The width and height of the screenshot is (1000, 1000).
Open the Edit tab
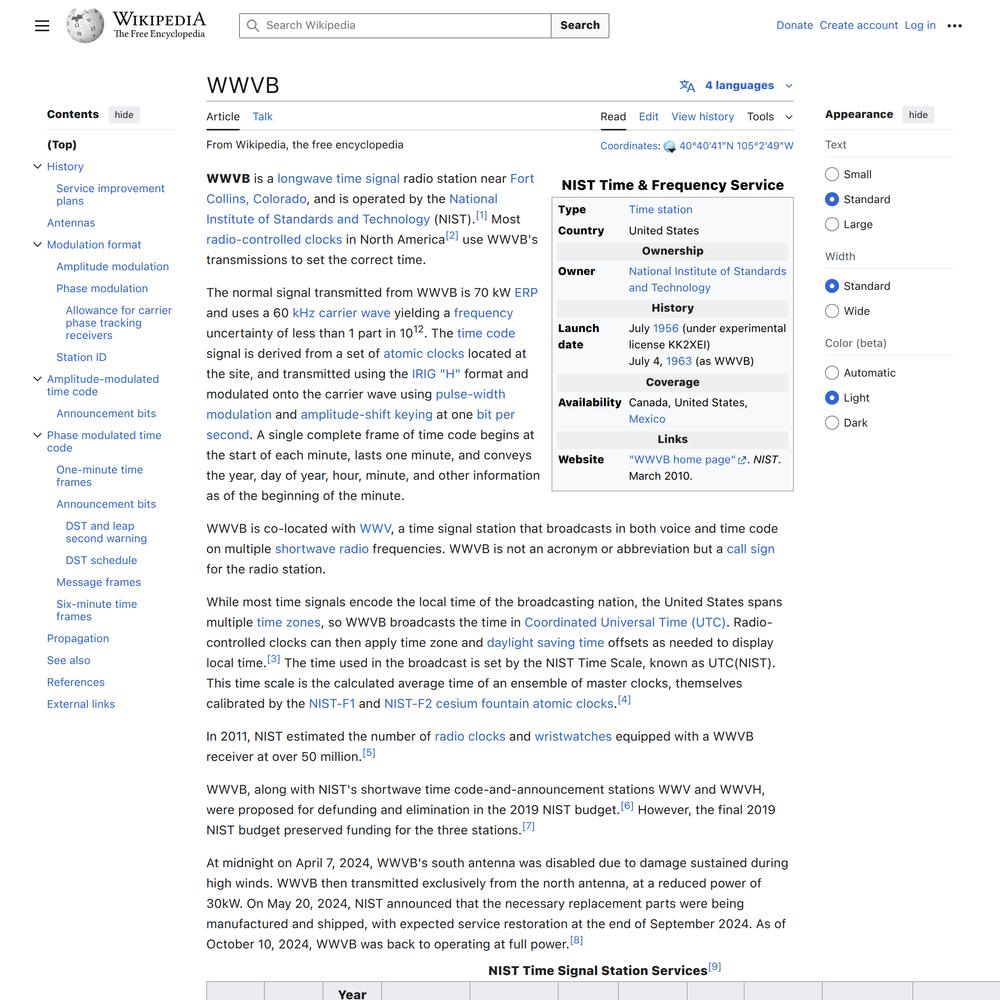tap(649, 117)
